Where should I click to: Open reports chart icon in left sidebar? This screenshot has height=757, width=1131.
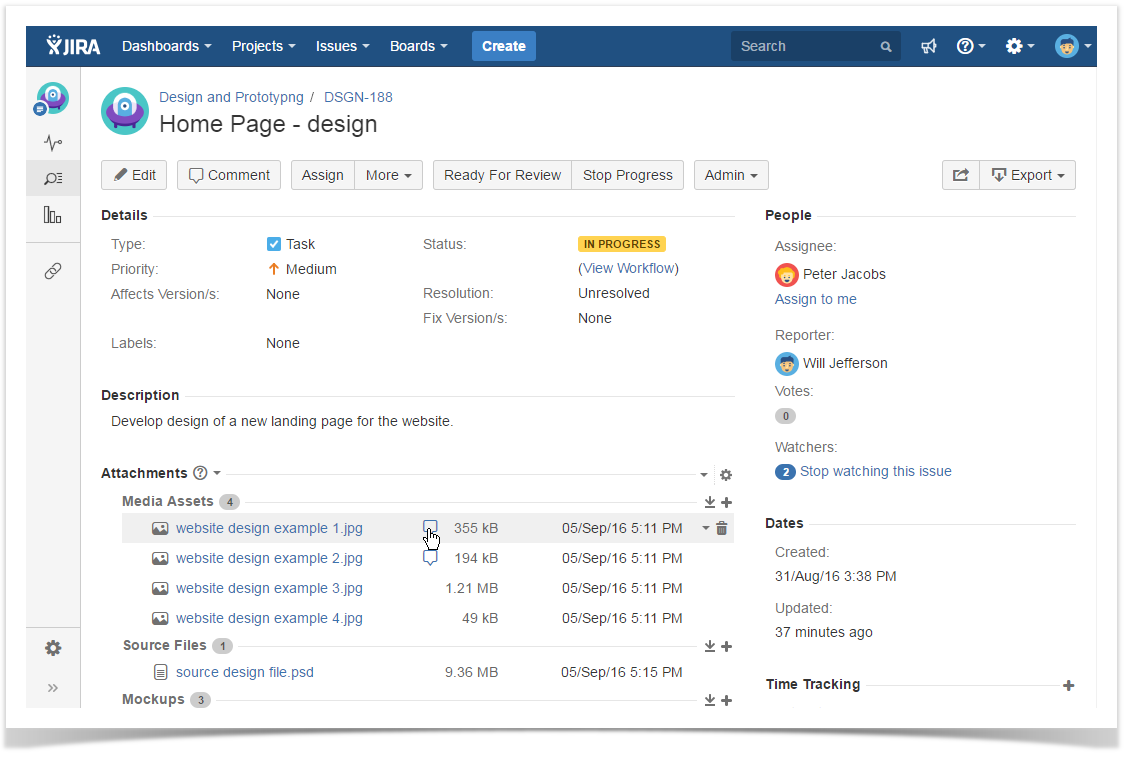(x=53, y=215)
